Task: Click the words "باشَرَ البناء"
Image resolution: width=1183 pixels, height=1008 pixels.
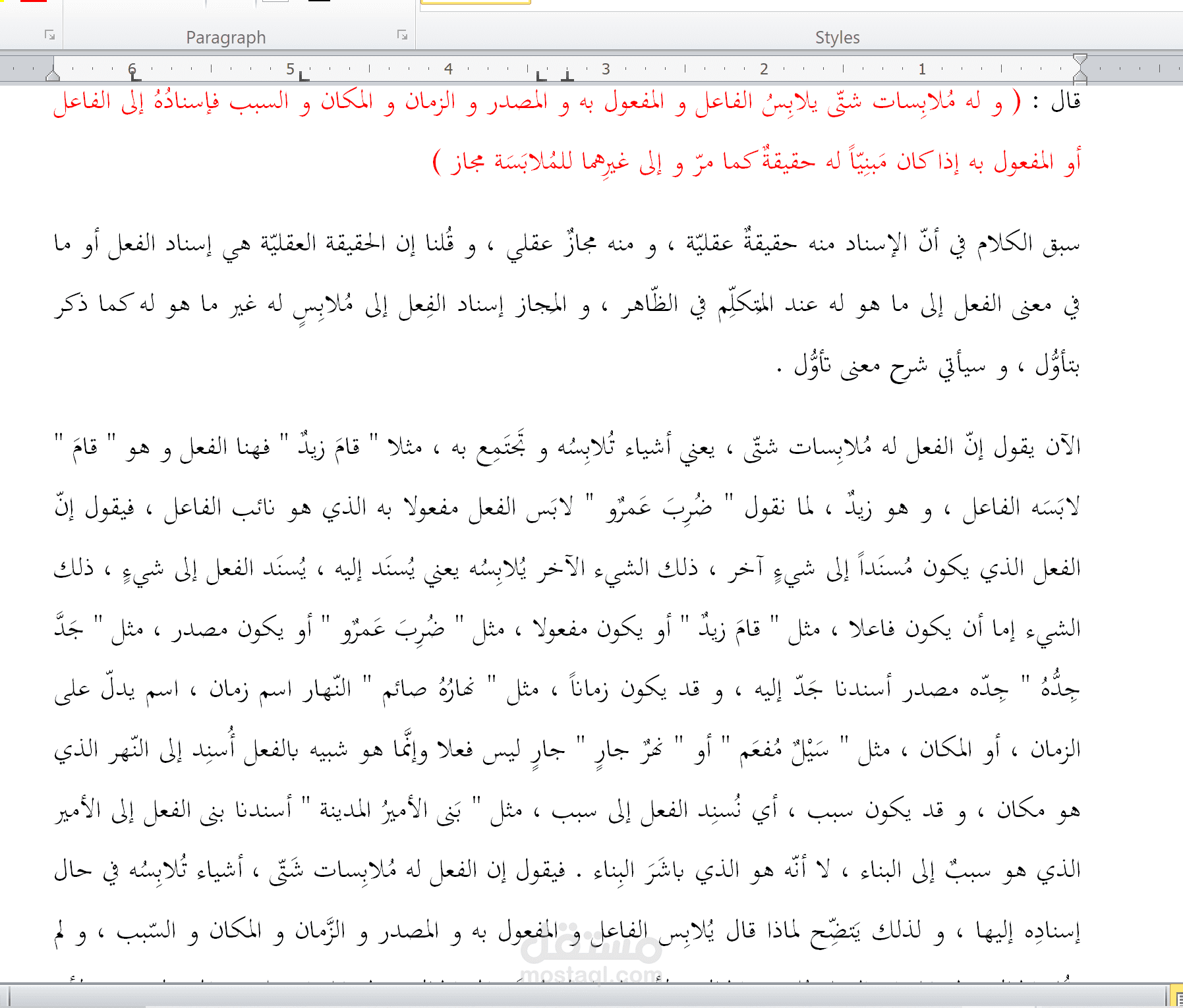Action: tap(639, 871)
